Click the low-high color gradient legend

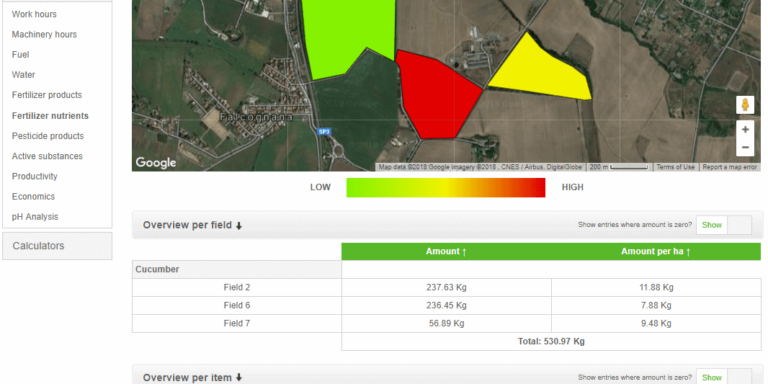(x=446, y=188)
